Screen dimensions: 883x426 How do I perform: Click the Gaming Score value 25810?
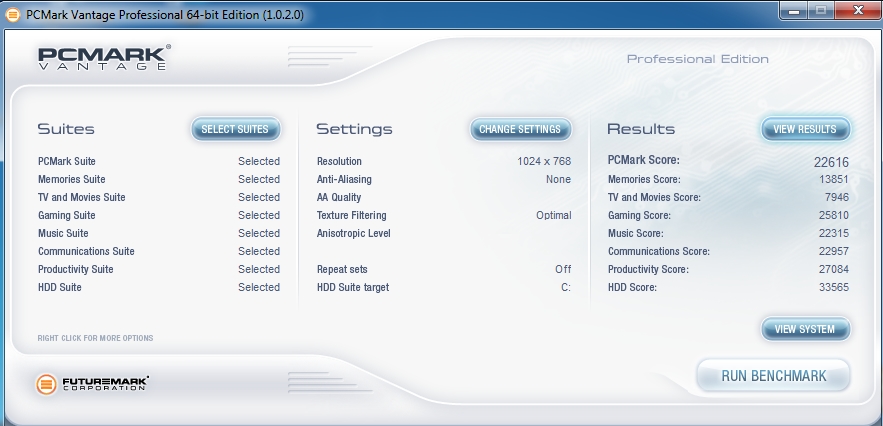tap(834, 215)
